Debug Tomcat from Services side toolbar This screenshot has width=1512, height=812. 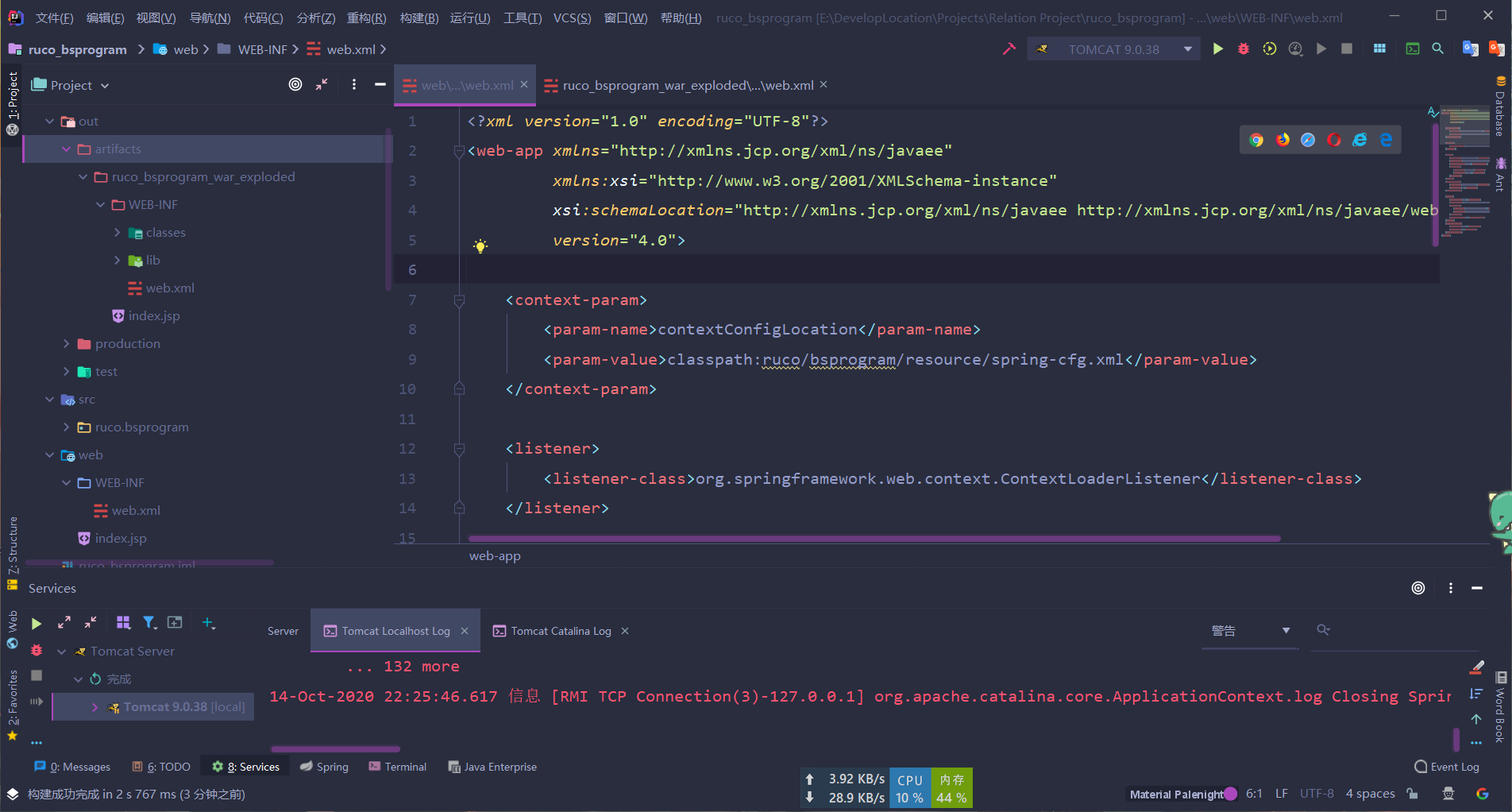point(37,650)
